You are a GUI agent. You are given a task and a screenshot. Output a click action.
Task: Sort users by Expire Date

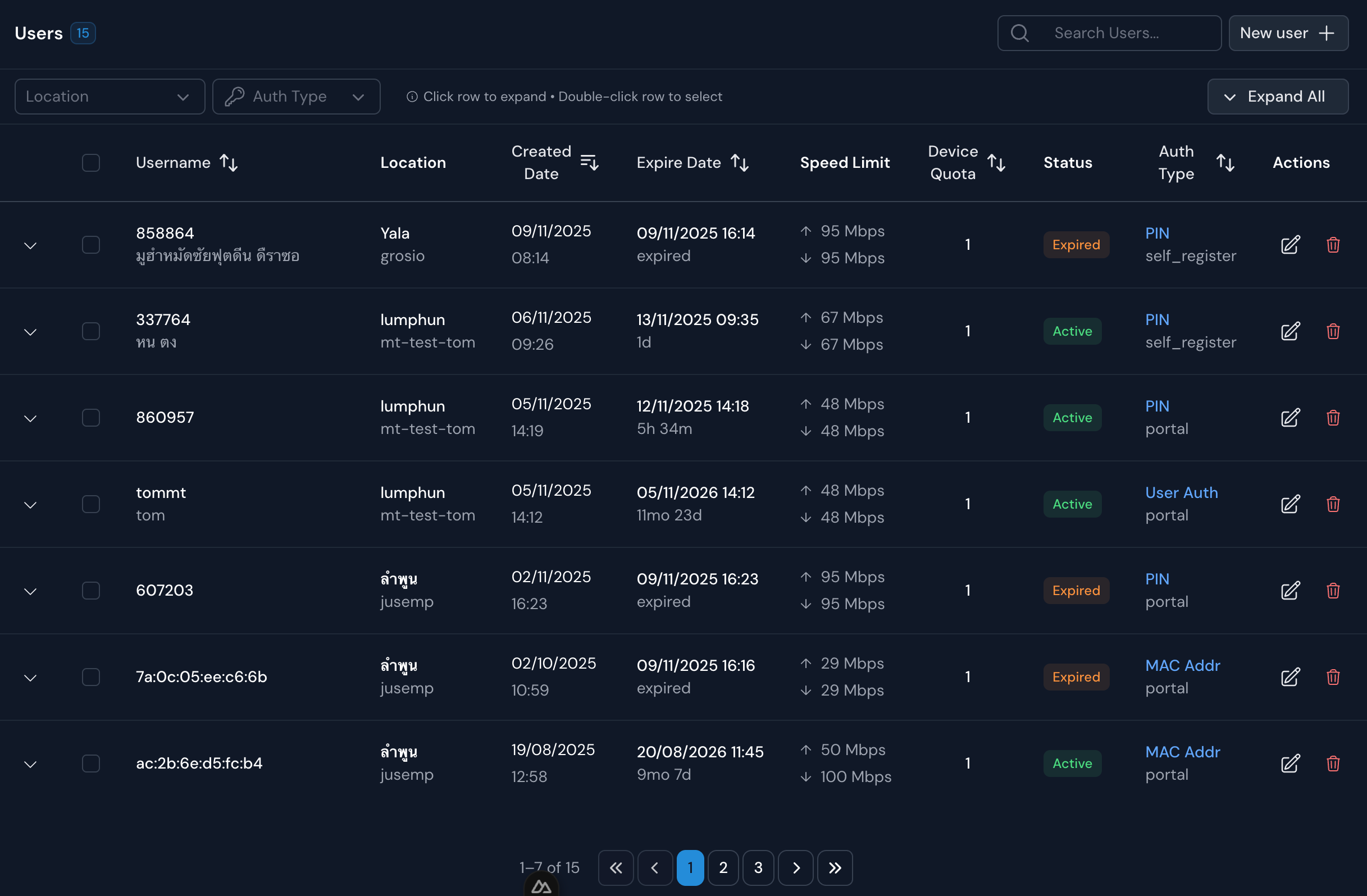coord(740,162)
